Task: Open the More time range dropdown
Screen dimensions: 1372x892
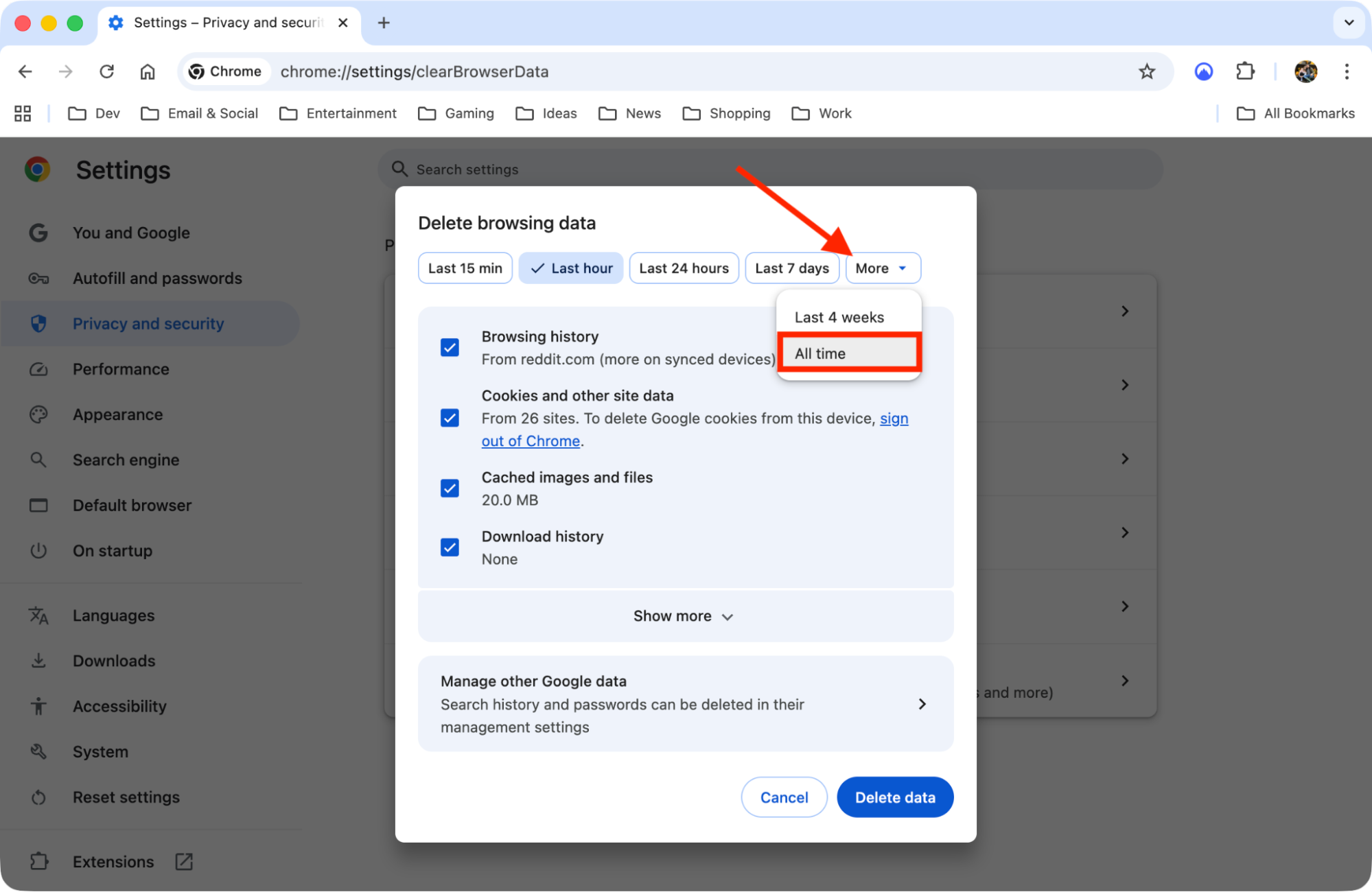Action: pos(883,268)
